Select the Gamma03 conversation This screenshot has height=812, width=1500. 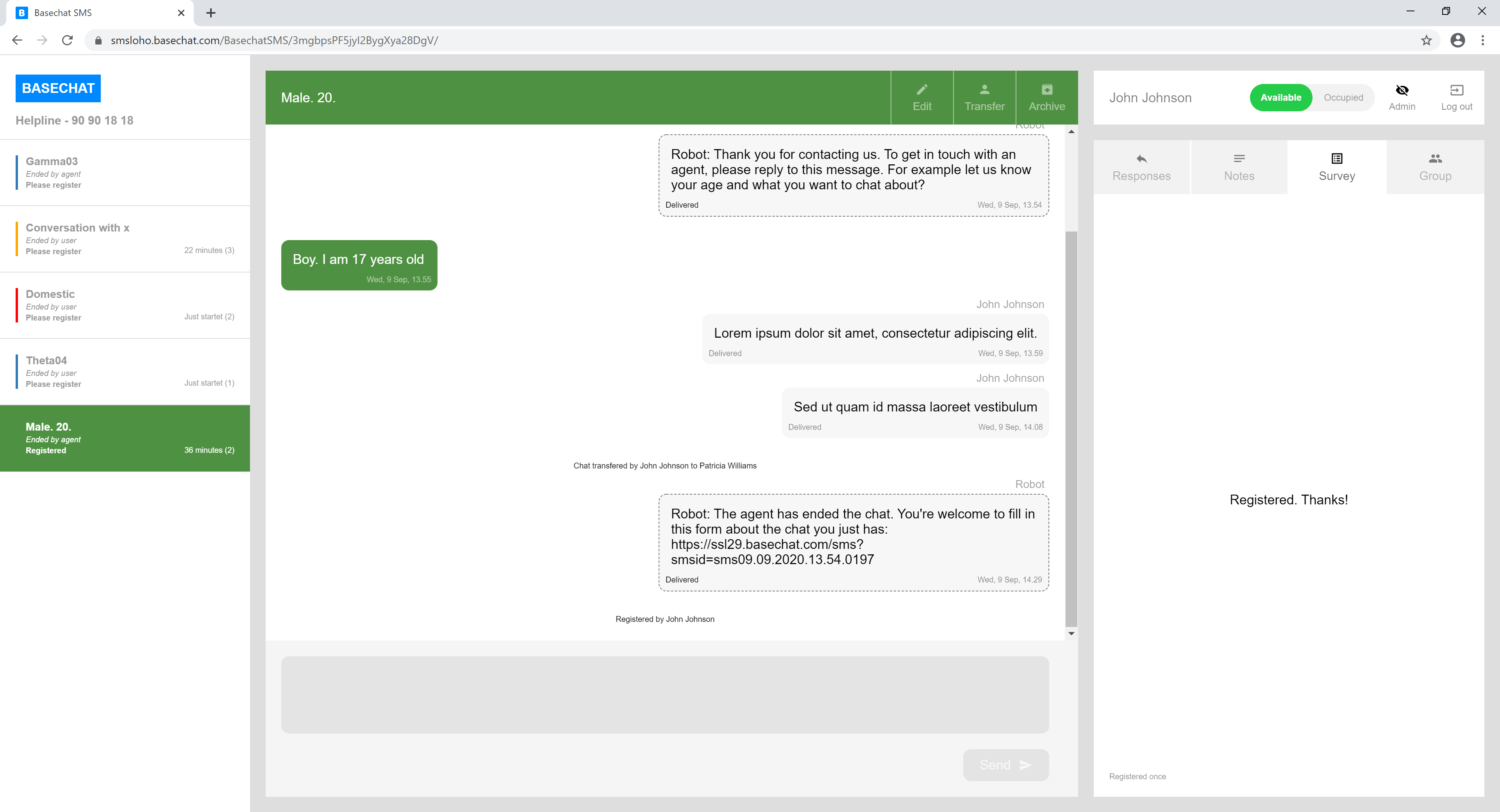tap(125, 172)
